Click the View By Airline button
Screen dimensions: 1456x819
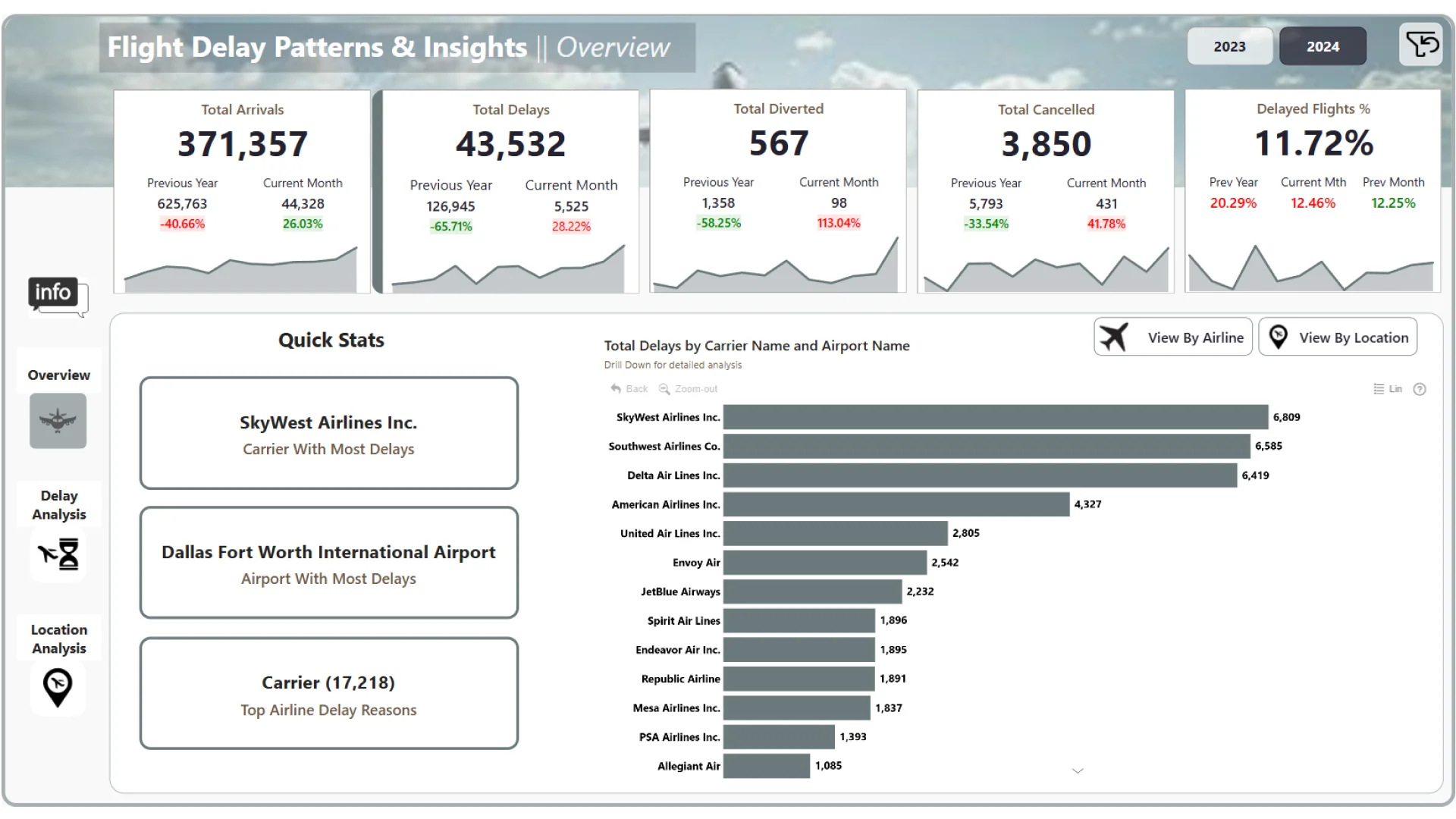pyautogui.click(x=1172, y=337)
